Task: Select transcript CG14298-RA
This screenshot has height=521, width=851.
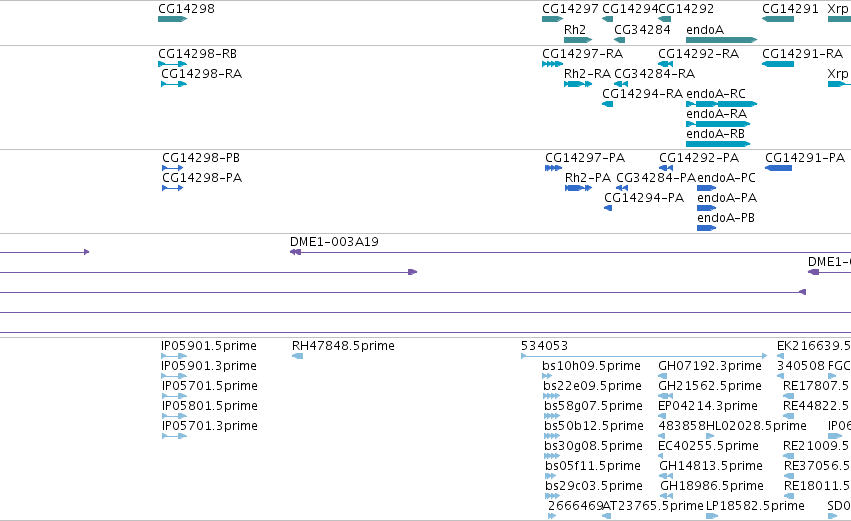Action: coord(174,84)
